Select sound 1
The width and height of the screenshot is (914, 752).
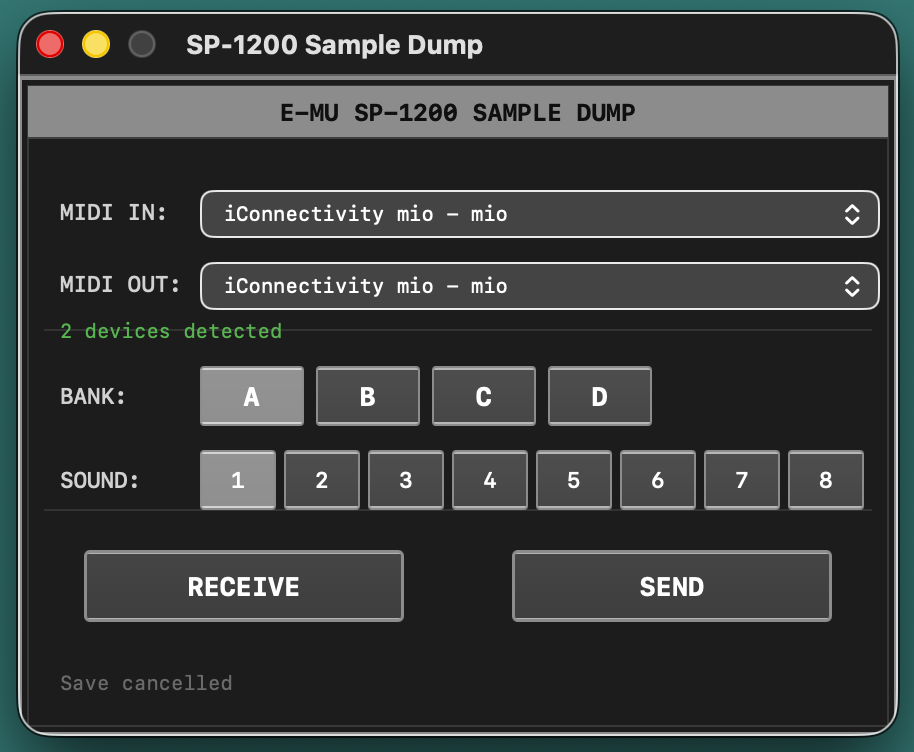click(238, 480)
